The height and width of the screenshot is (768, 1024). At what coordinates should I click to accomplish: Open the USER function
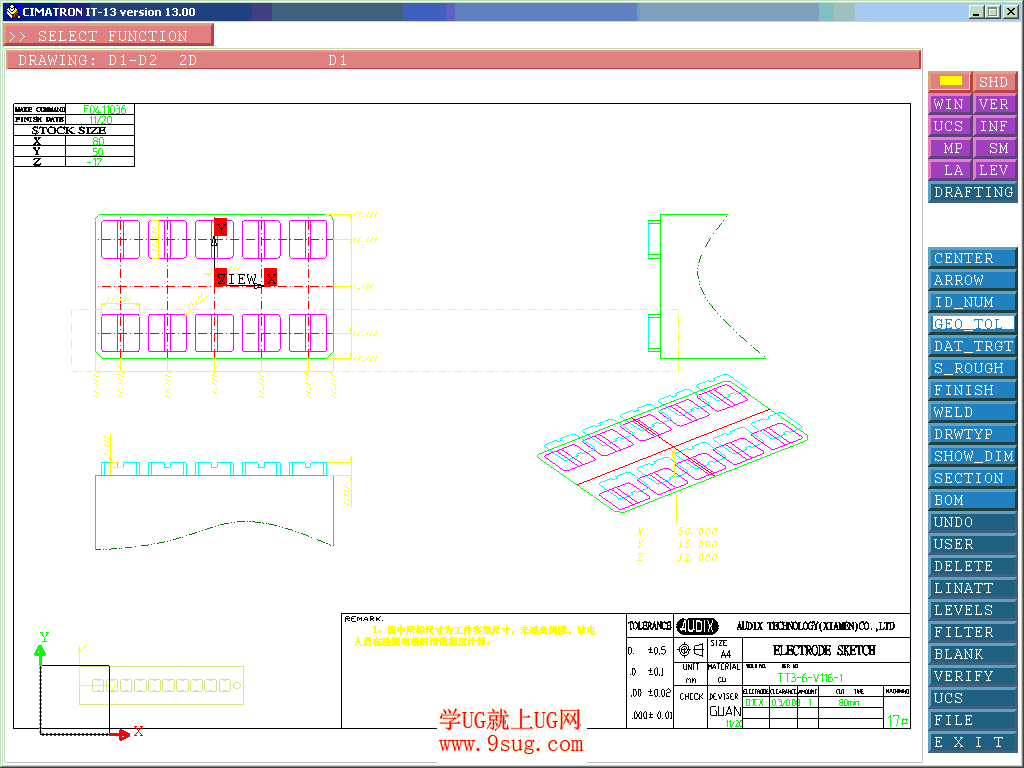pos(973,544)
